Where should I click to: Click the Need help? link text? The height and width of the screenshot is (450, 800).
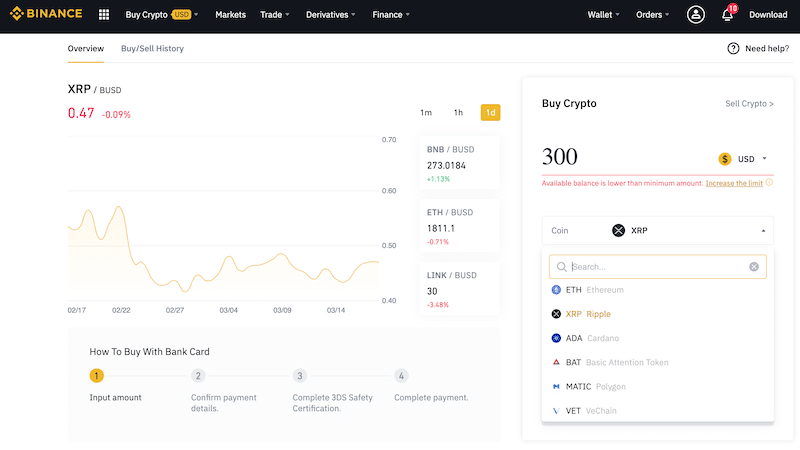click(767, 48)
